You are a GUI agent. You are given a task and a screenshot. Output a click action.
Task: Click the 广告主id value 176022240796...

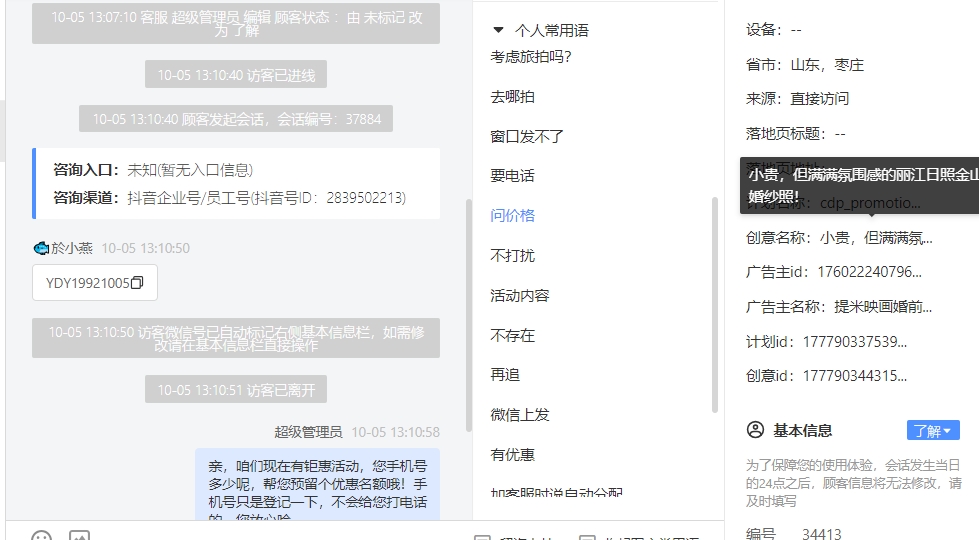(869, 272)
